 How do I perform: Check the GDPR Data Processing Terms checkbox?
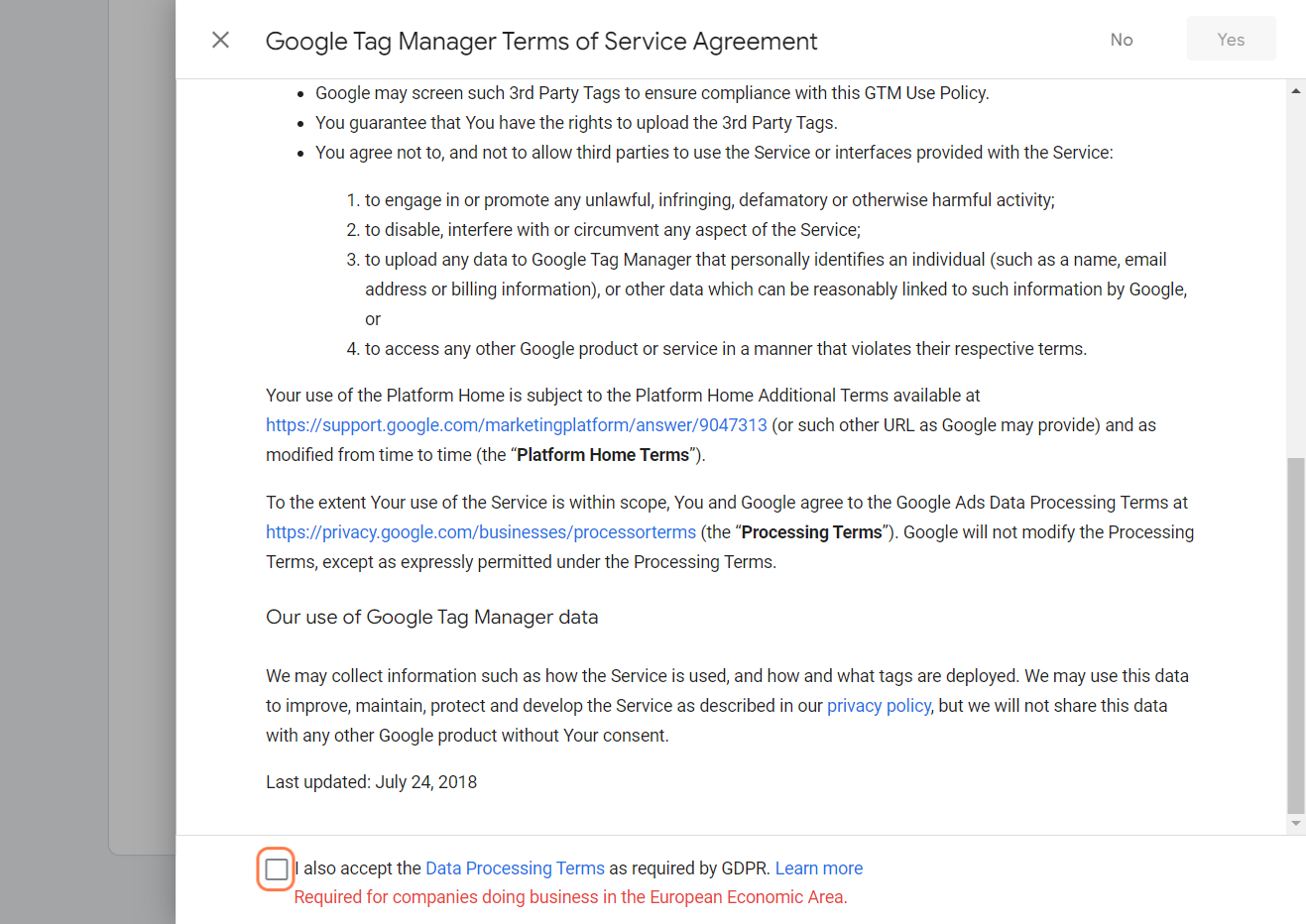(277, 869)
